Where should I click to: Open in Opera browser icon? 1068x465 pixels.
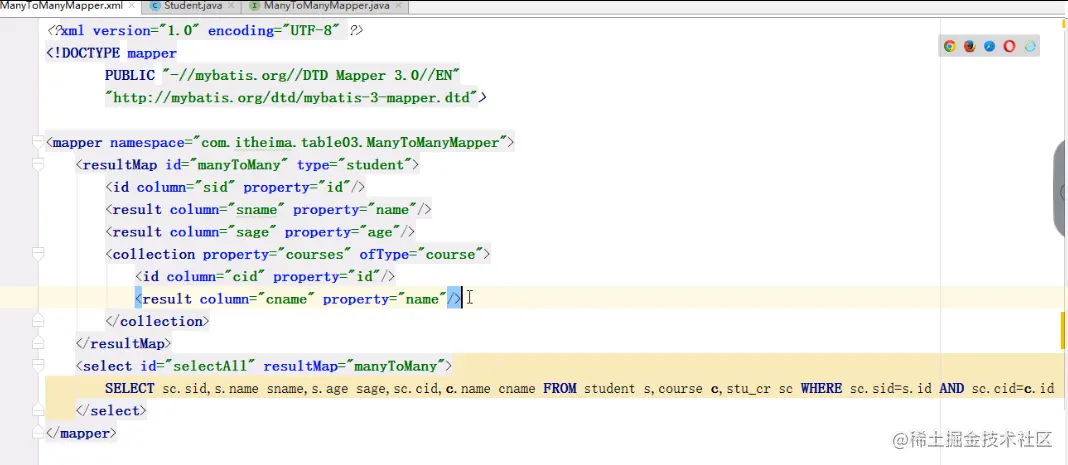tap(1009, 46)
